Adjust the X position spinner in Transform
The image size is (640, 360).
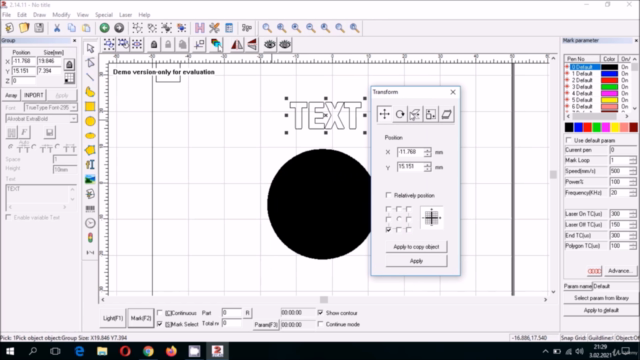tap(427, 152)
